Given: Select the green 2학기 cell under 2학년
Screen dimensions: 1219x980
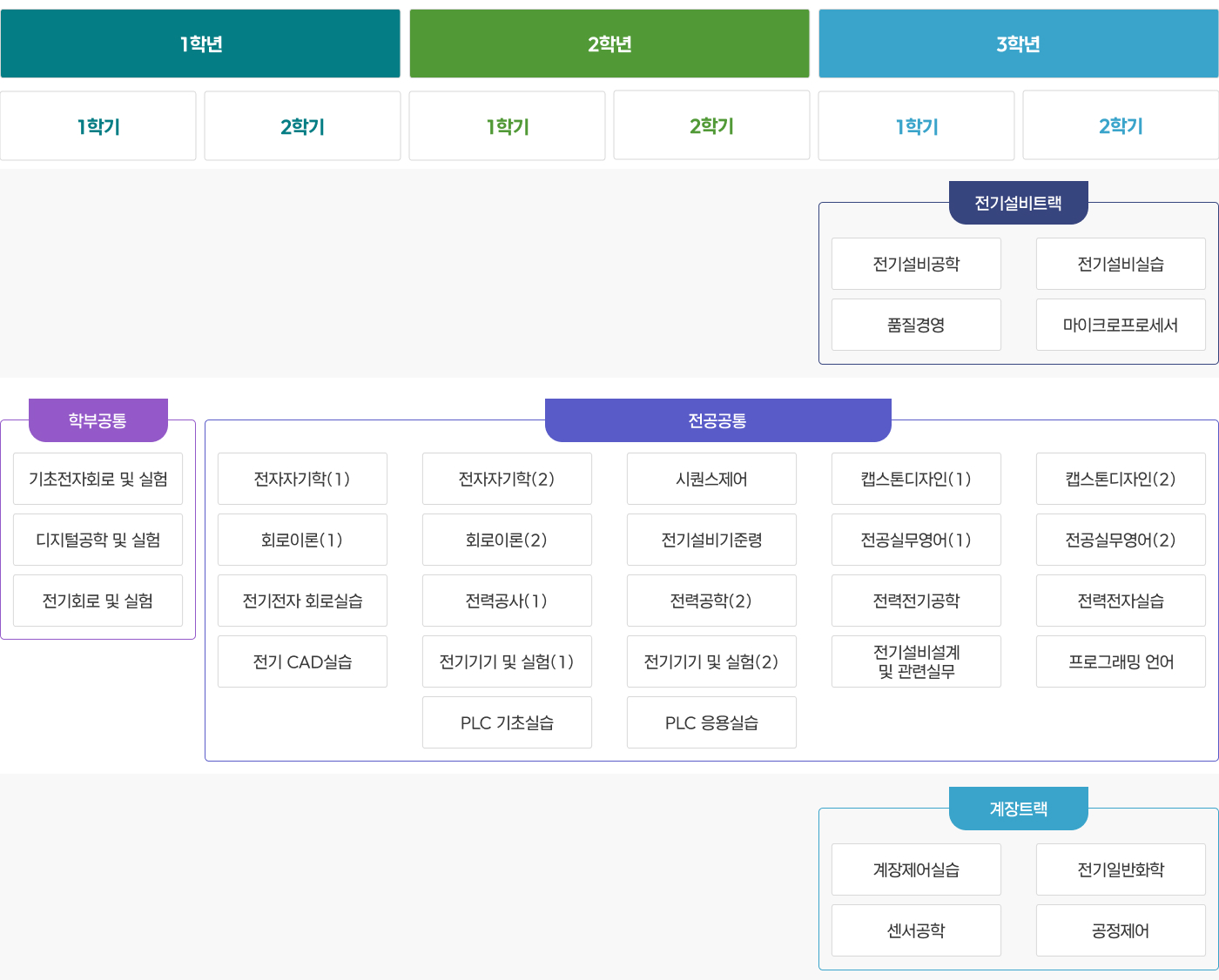Looking at the screenshot, I should pos(711,126).
